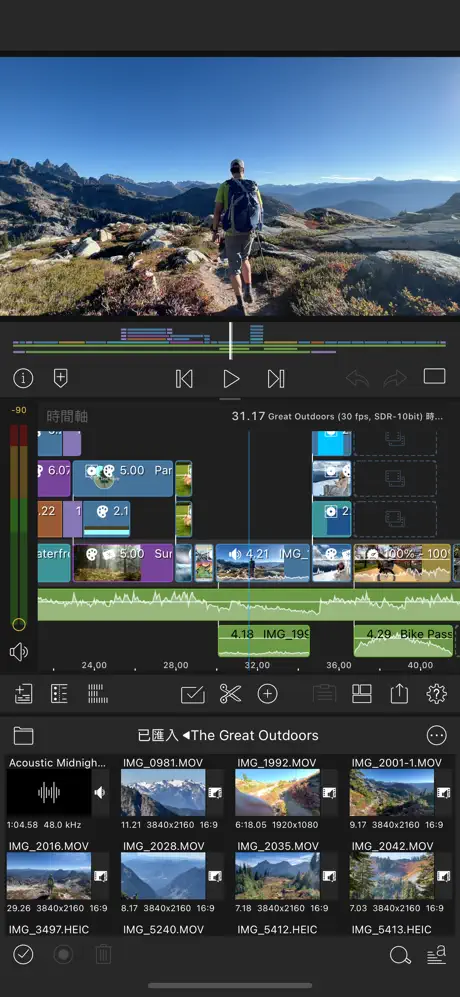460x997 pixels.
Task: Toggle the edit selection checkbox tool
Action: [193, 694]
